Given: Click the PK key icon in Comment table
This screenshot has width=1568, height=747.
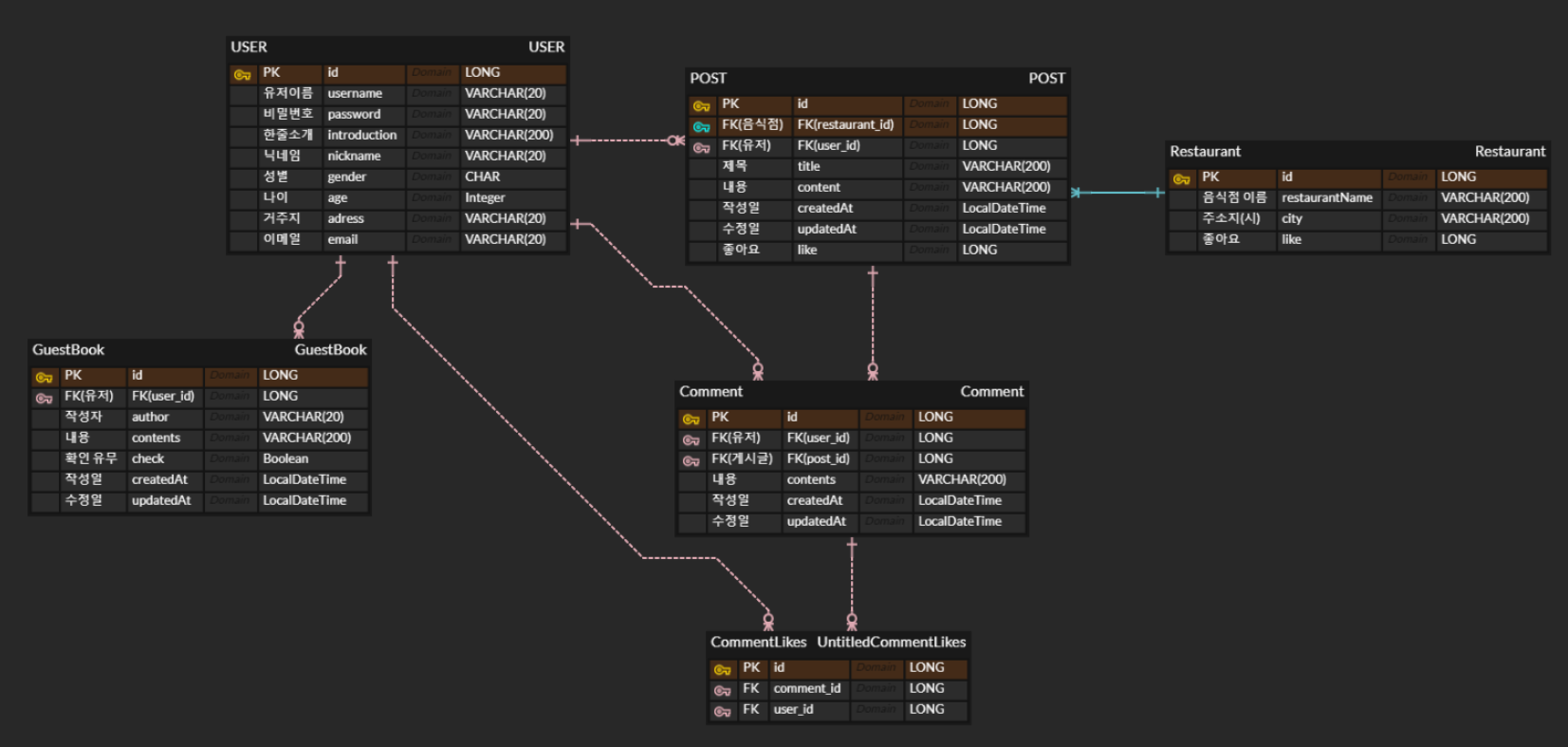Looking at the screenshot, I should pyautogui.click(x=691, y=419).
